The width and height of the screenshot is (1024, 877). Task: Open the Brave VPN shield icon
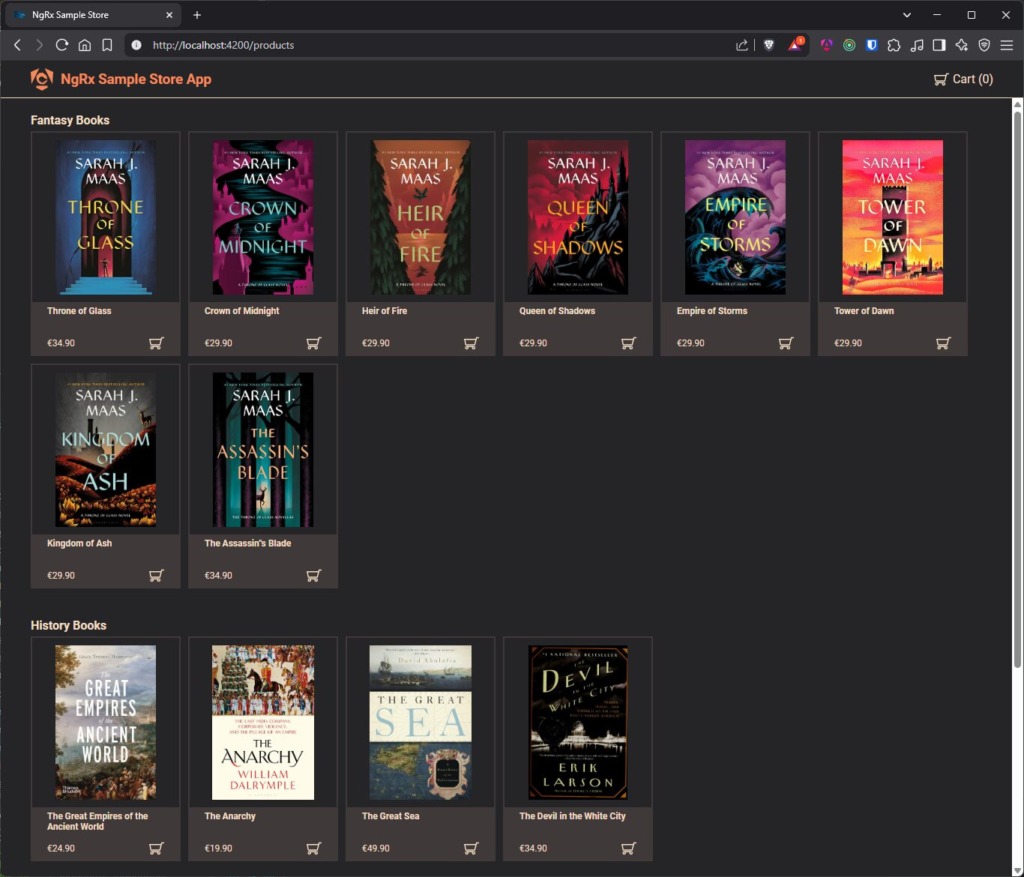984,45
